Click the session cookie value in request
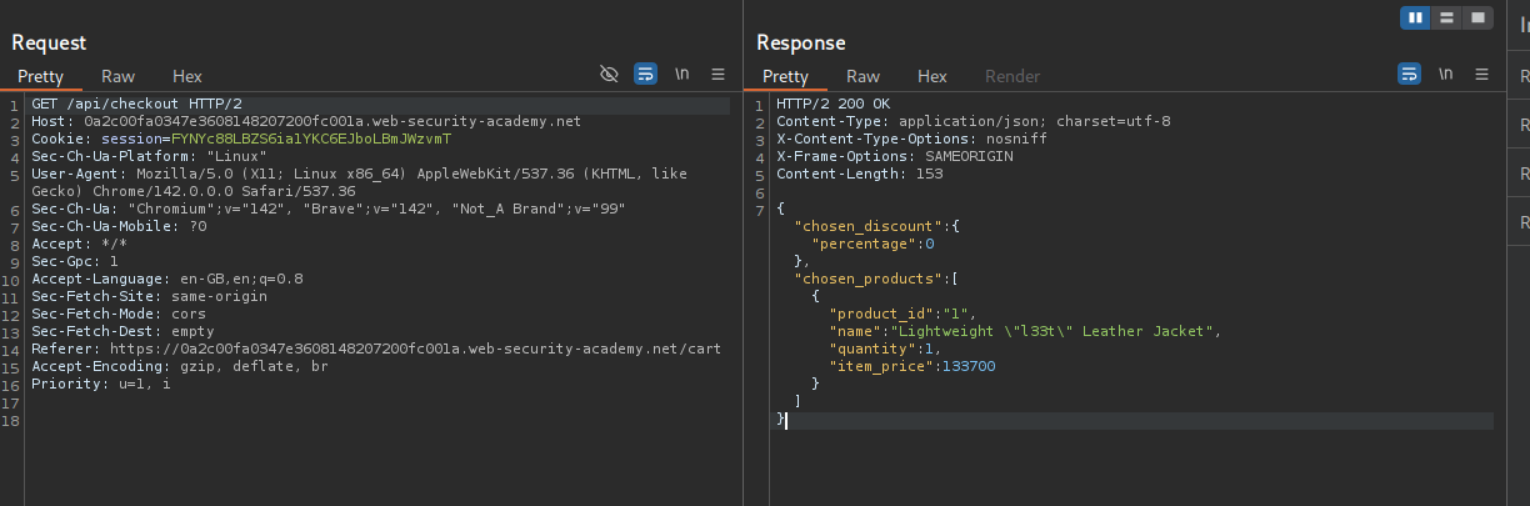 click(311, 139)
